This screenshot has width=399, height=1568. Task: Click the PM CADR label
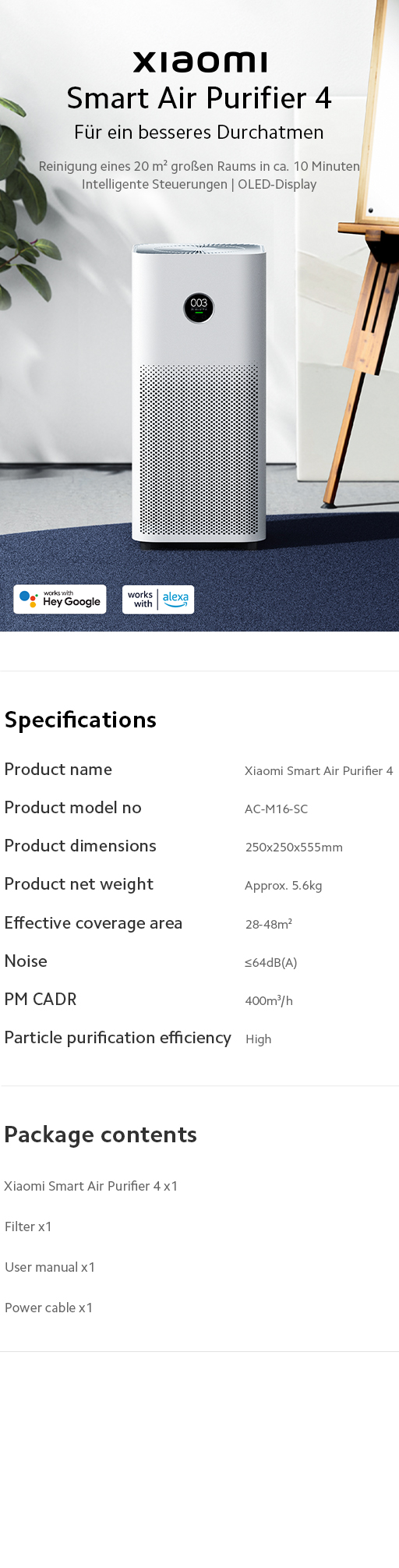41,1000
